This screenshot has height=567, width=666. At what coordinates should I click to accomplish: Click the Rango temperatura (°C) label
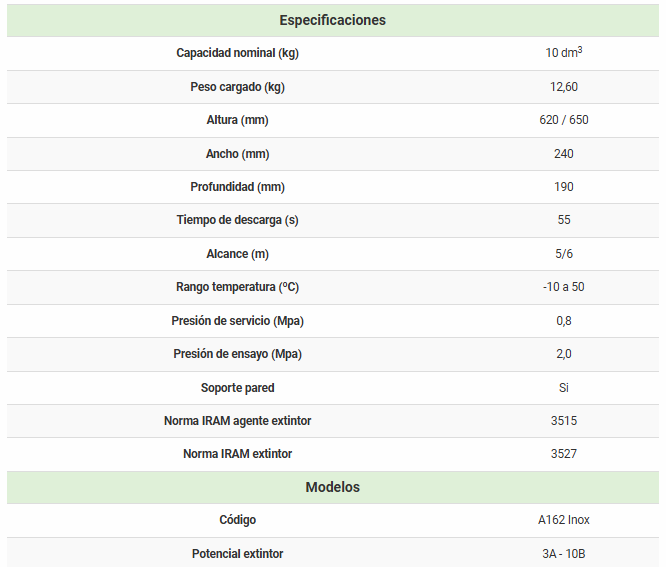[237, 287]
